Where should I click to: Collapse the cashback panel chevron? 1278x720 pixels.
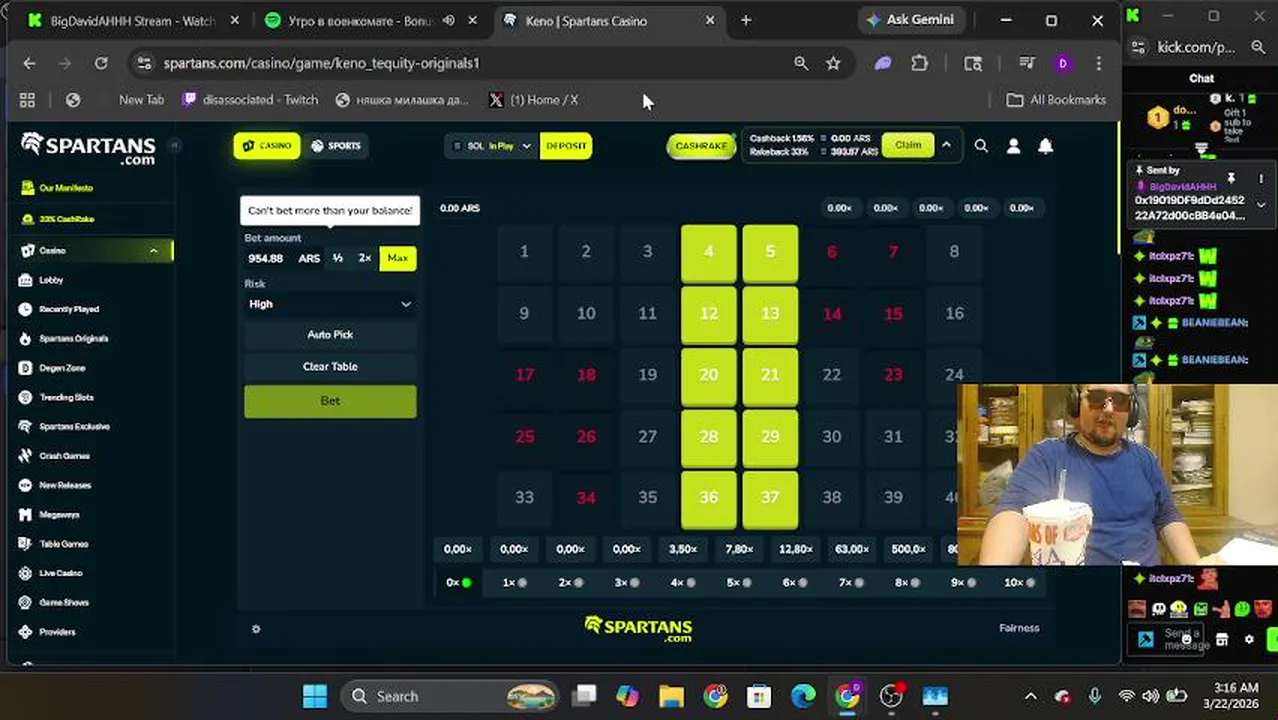tap(946, 146)
